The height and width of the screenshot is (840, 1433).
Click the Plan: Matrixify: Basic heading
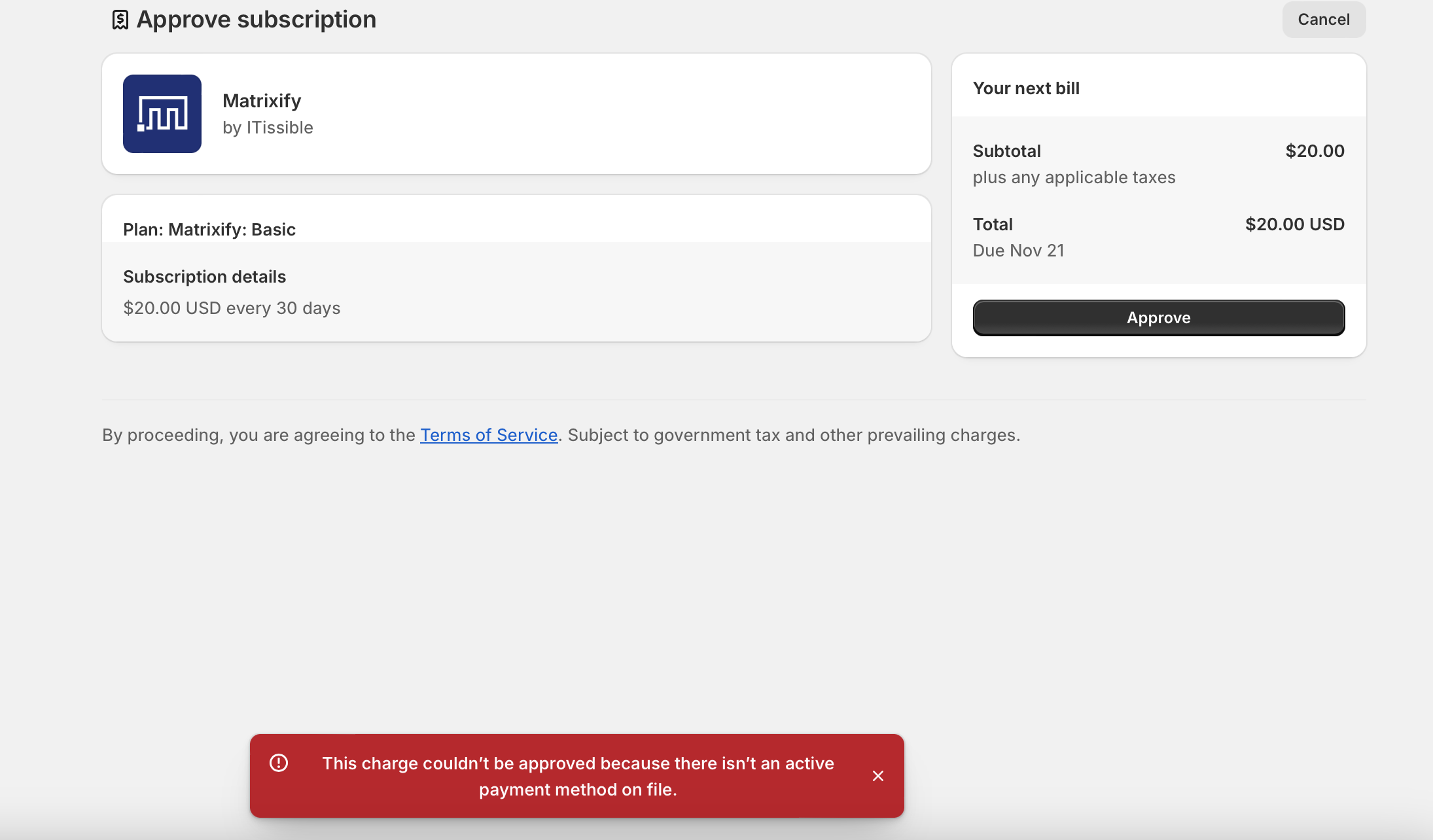point(209,230)
